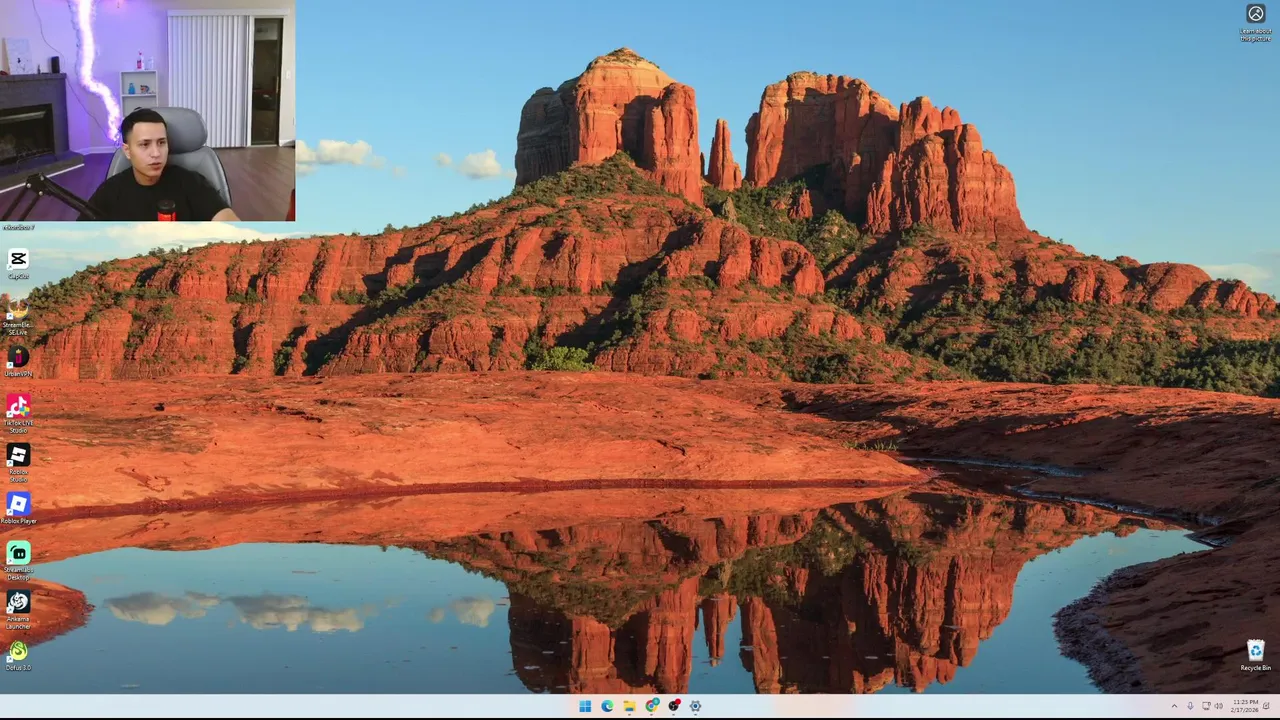1280x720 pixels.
Task: Open TikTok LIVE Studio shortcut
Action: tap(18, 413)
